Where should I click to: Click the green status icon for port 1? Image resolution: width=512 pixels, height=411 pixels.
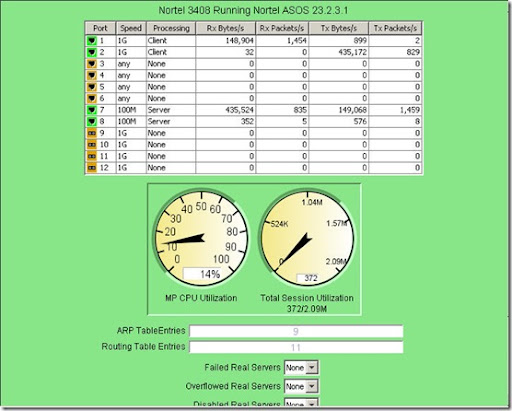click(92, 41)
